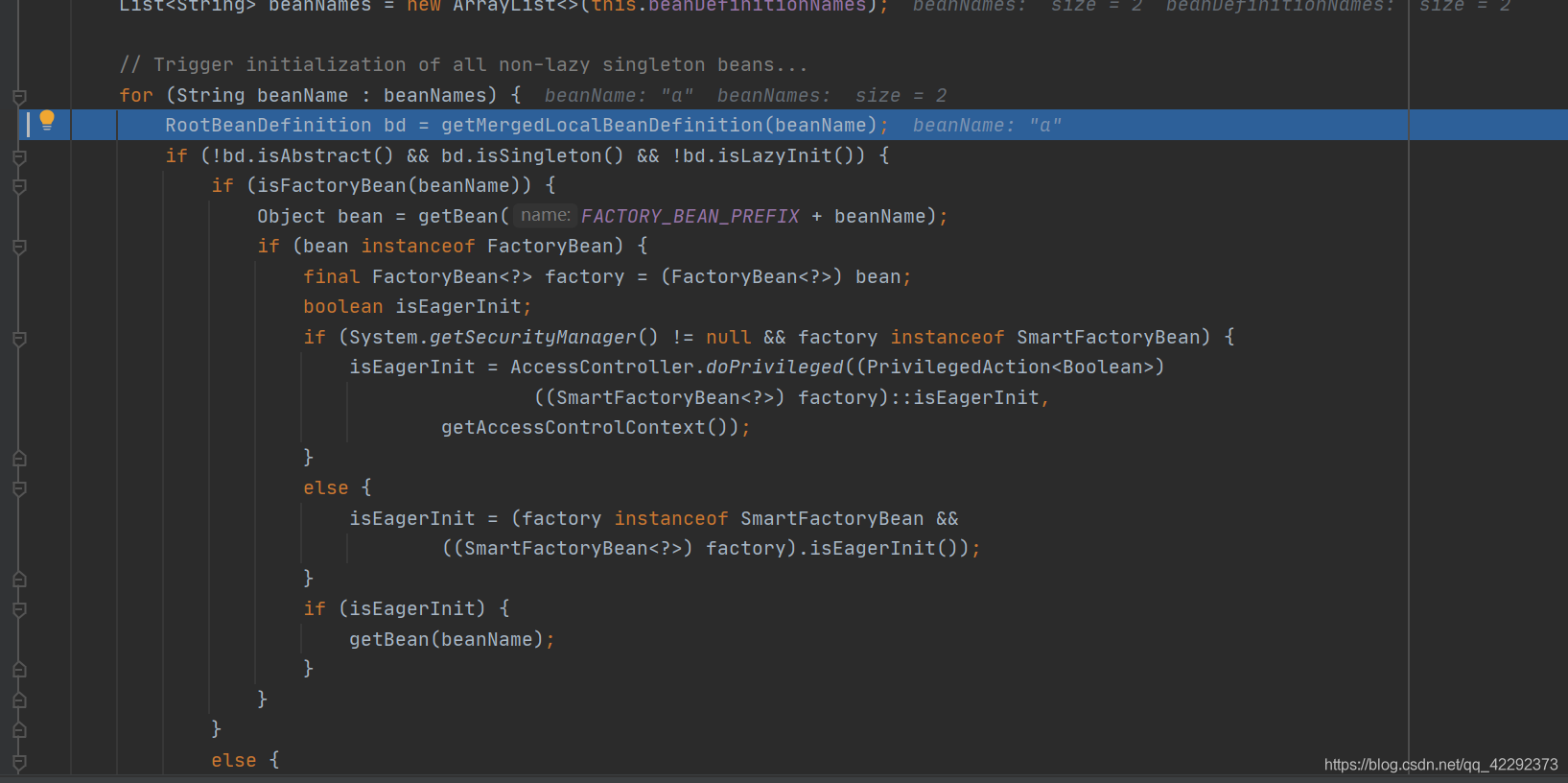Click bd.isSingleton() call
This screenshot has height=783, width=1568.
532,156
